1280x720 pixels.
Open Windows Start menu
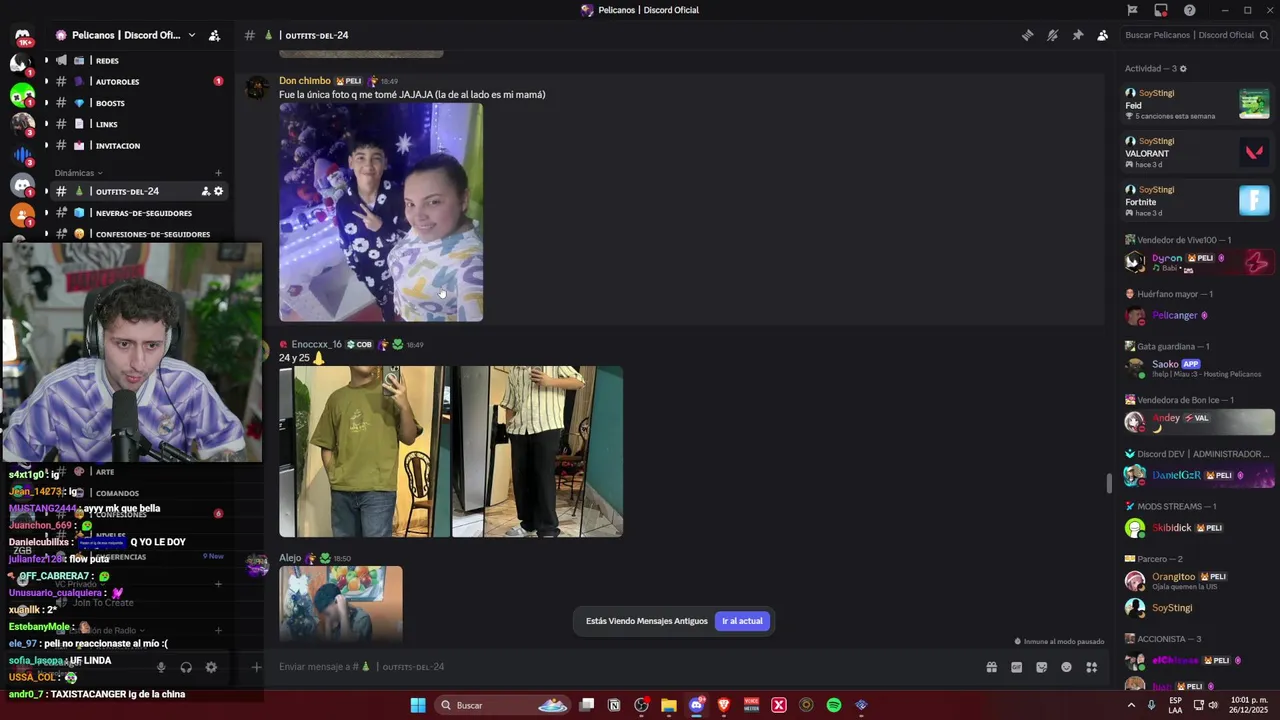click(418, 705)
